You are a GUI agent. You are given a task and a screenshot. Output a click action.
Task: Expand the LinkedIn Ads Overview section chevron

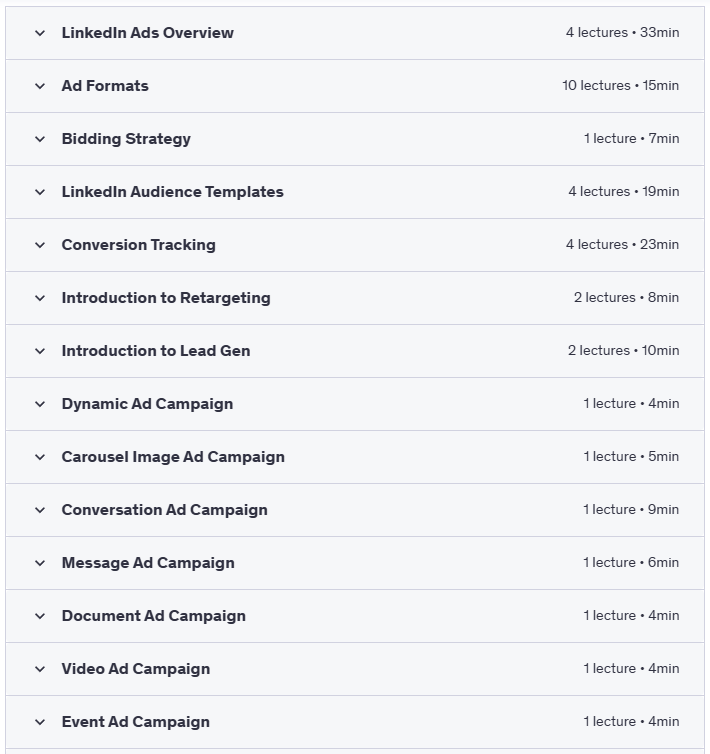click(40, 33)
